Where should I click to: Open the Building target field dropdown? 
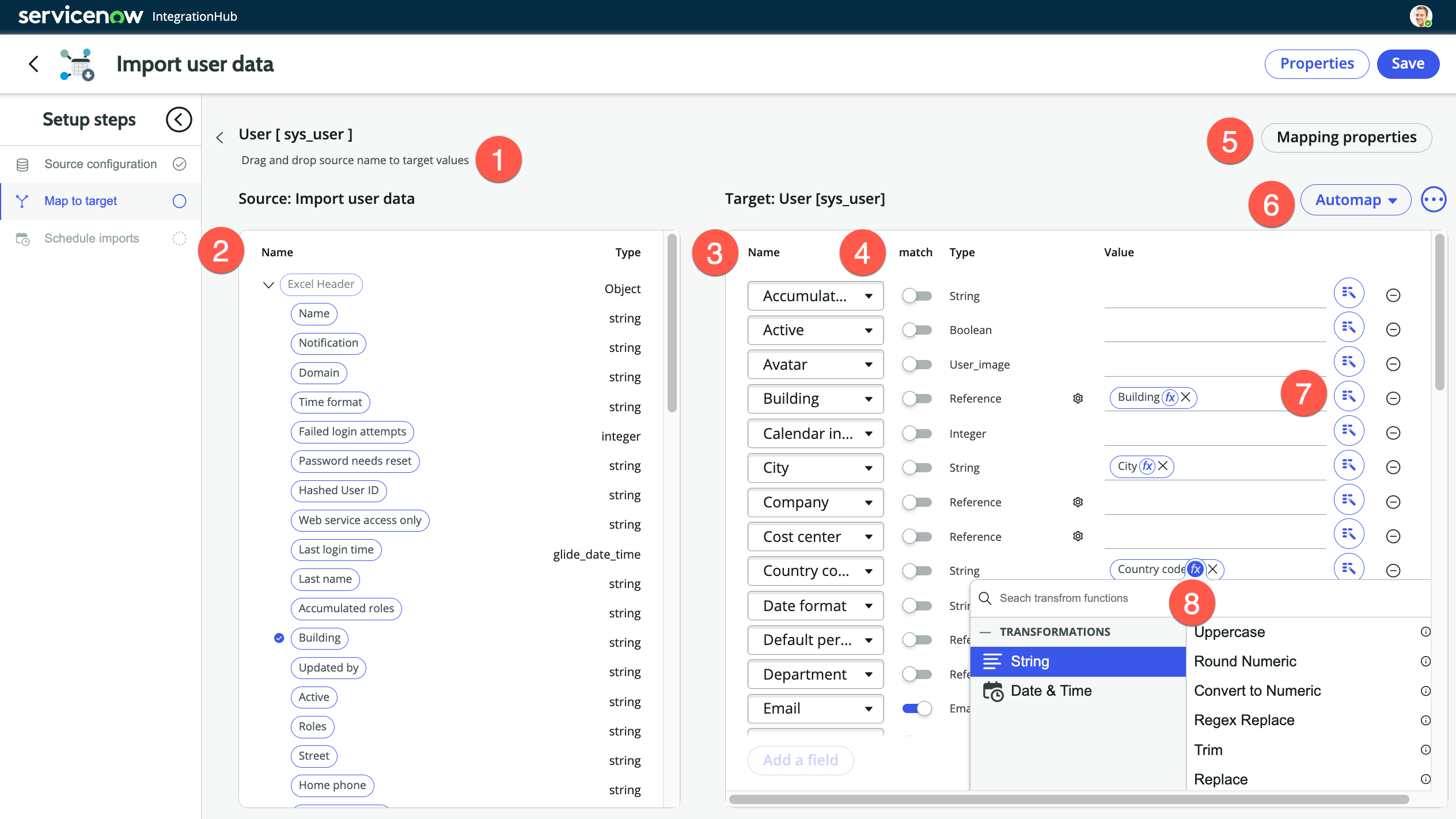[816, 399]
